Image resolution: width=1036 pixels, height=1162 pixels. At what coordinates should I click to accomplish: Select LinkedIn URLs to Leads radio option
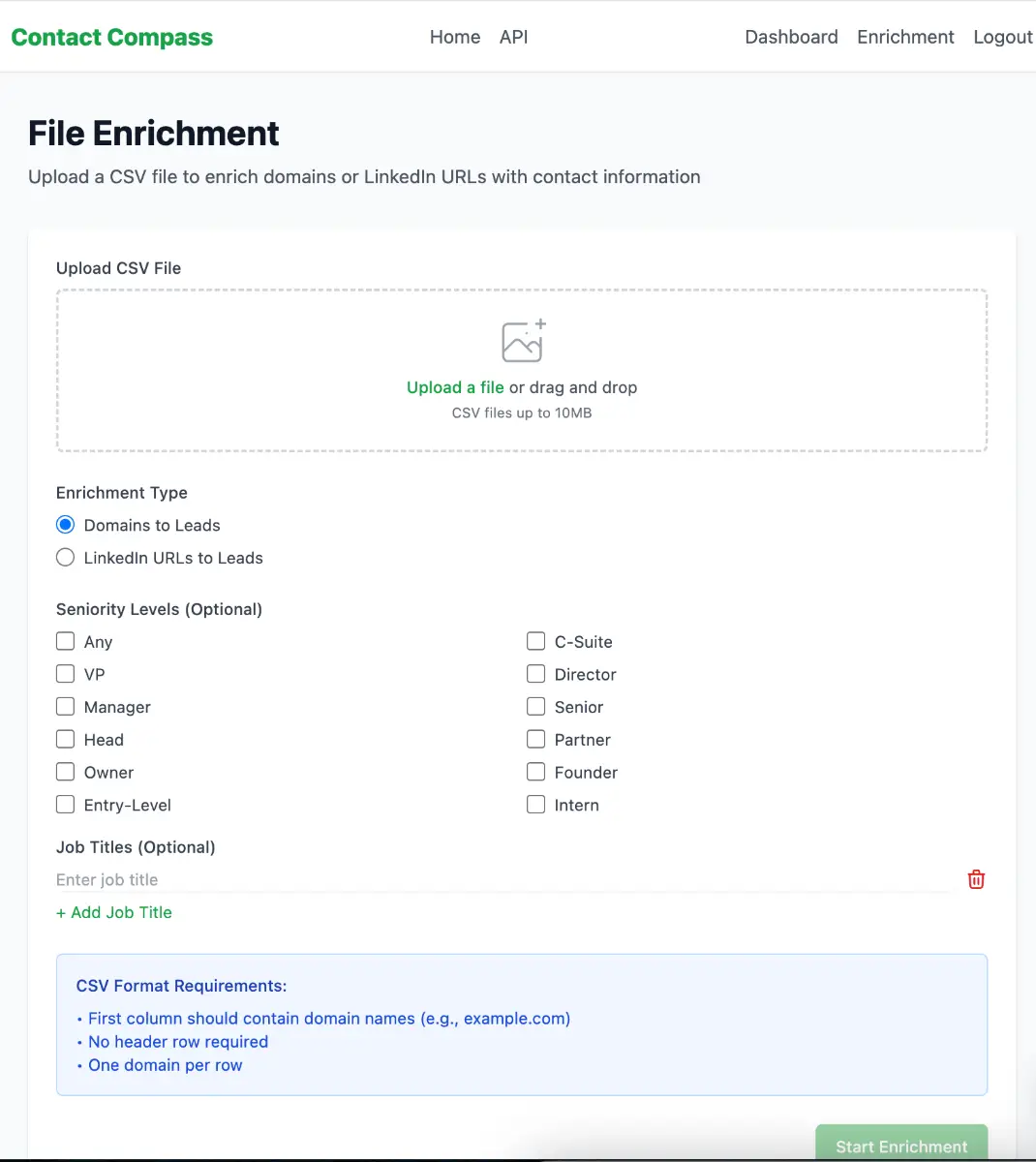point(66,558)
